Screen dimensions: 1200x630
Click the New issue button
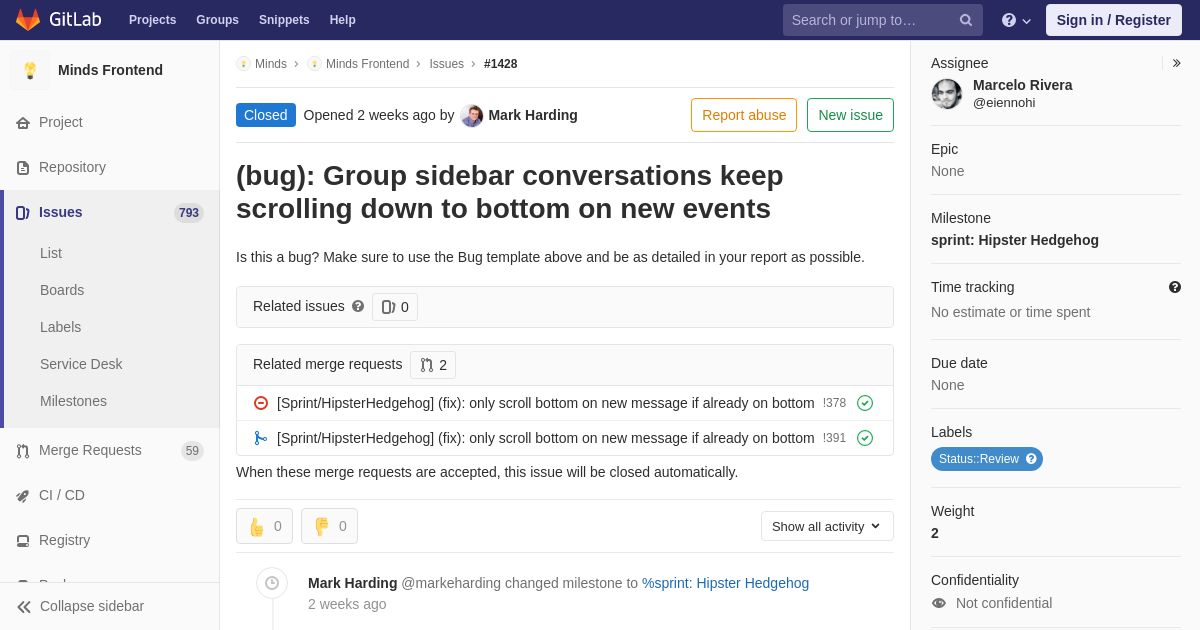[850, 115]
